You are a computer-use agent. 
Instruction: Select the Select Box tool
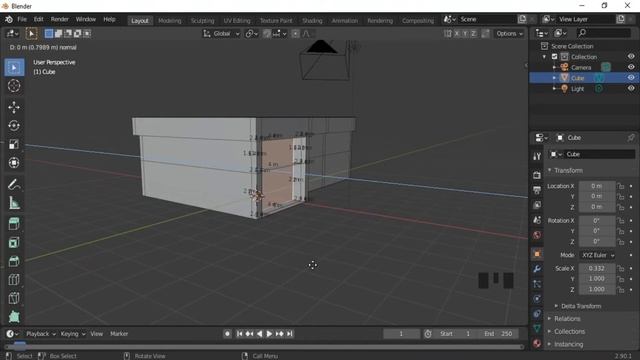pyautogui.click(x=14, y=67)
